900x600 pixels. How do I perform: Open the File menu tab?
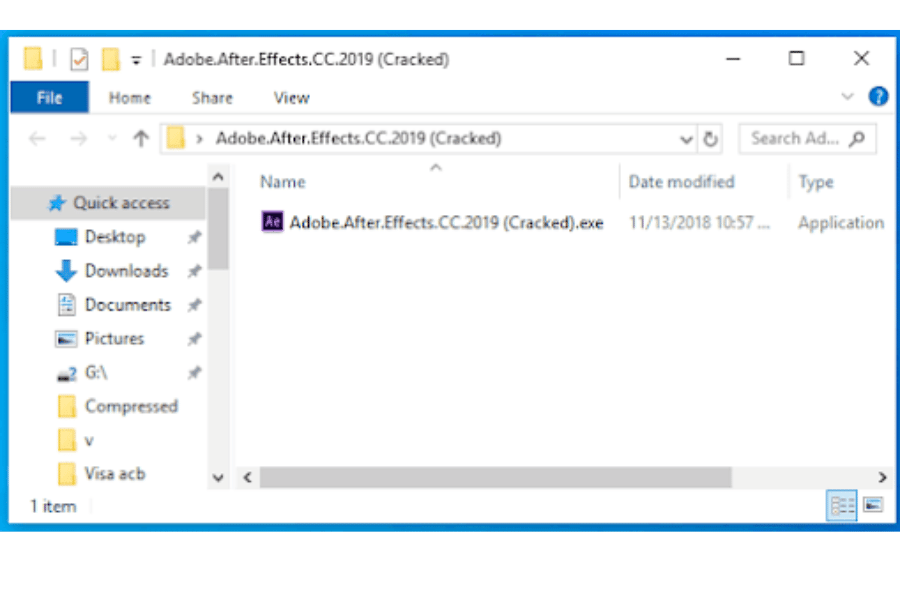tap(49, 98)
